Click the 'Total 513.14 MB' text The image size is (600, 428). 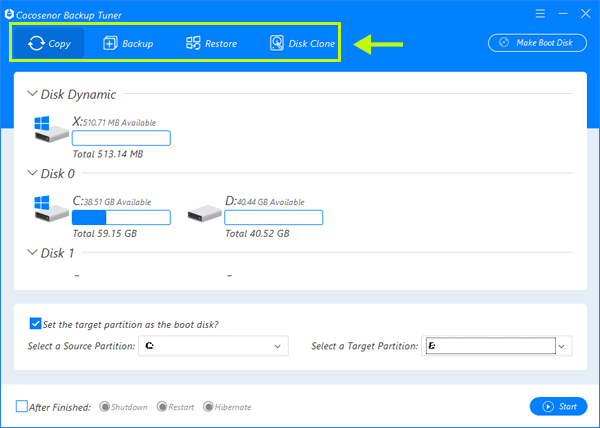[108, 154]
